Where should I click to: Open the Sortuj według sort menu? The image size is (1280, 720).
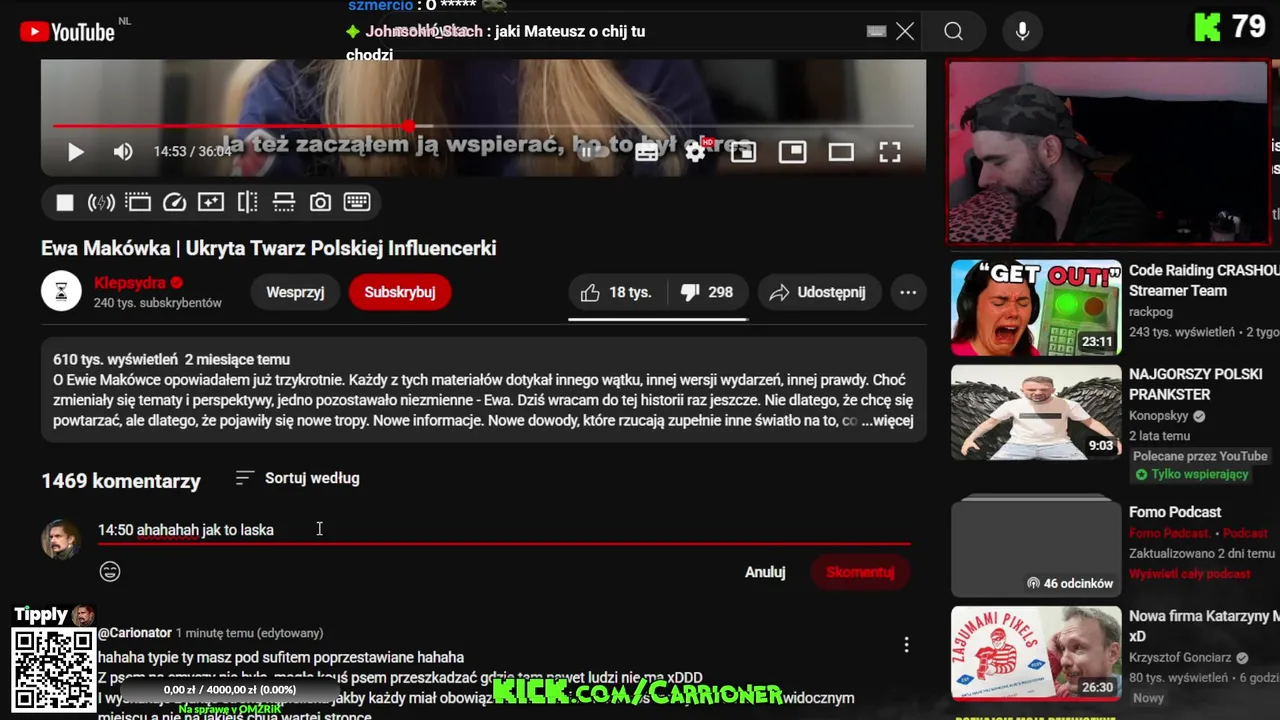coord(297,478)
